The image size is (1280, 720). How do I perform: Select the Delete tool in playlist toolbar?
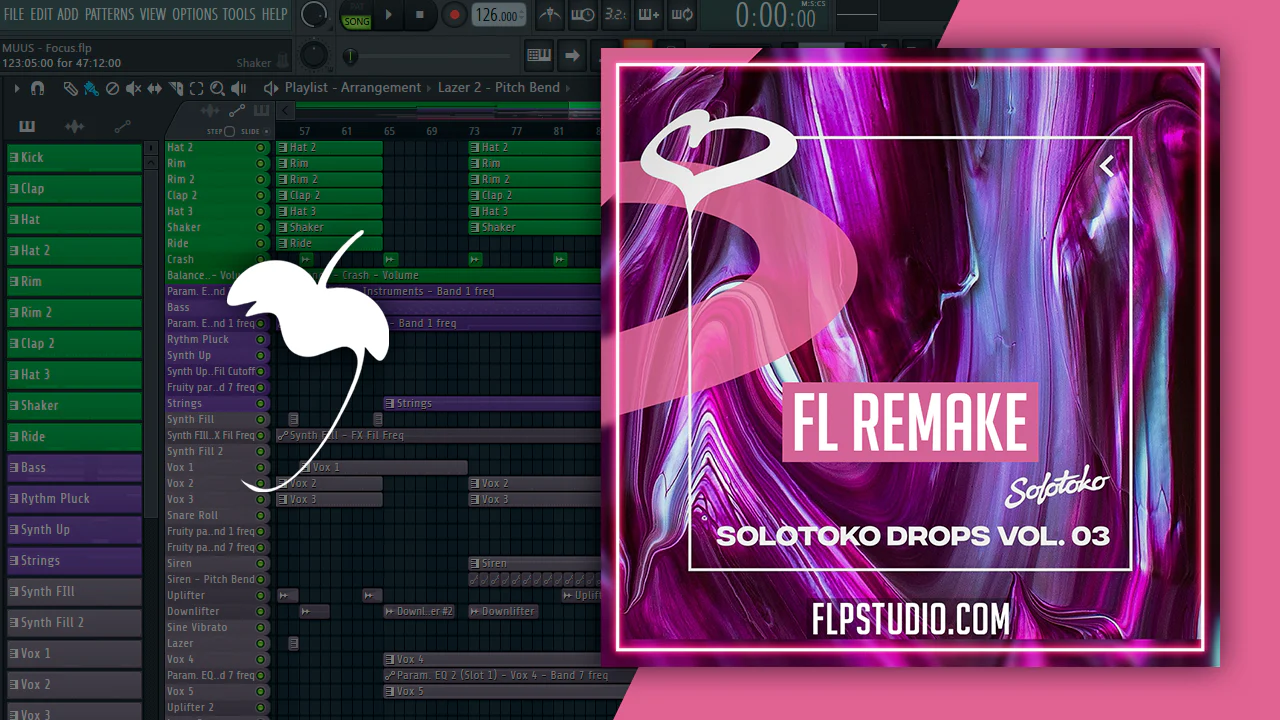(112, 88)
